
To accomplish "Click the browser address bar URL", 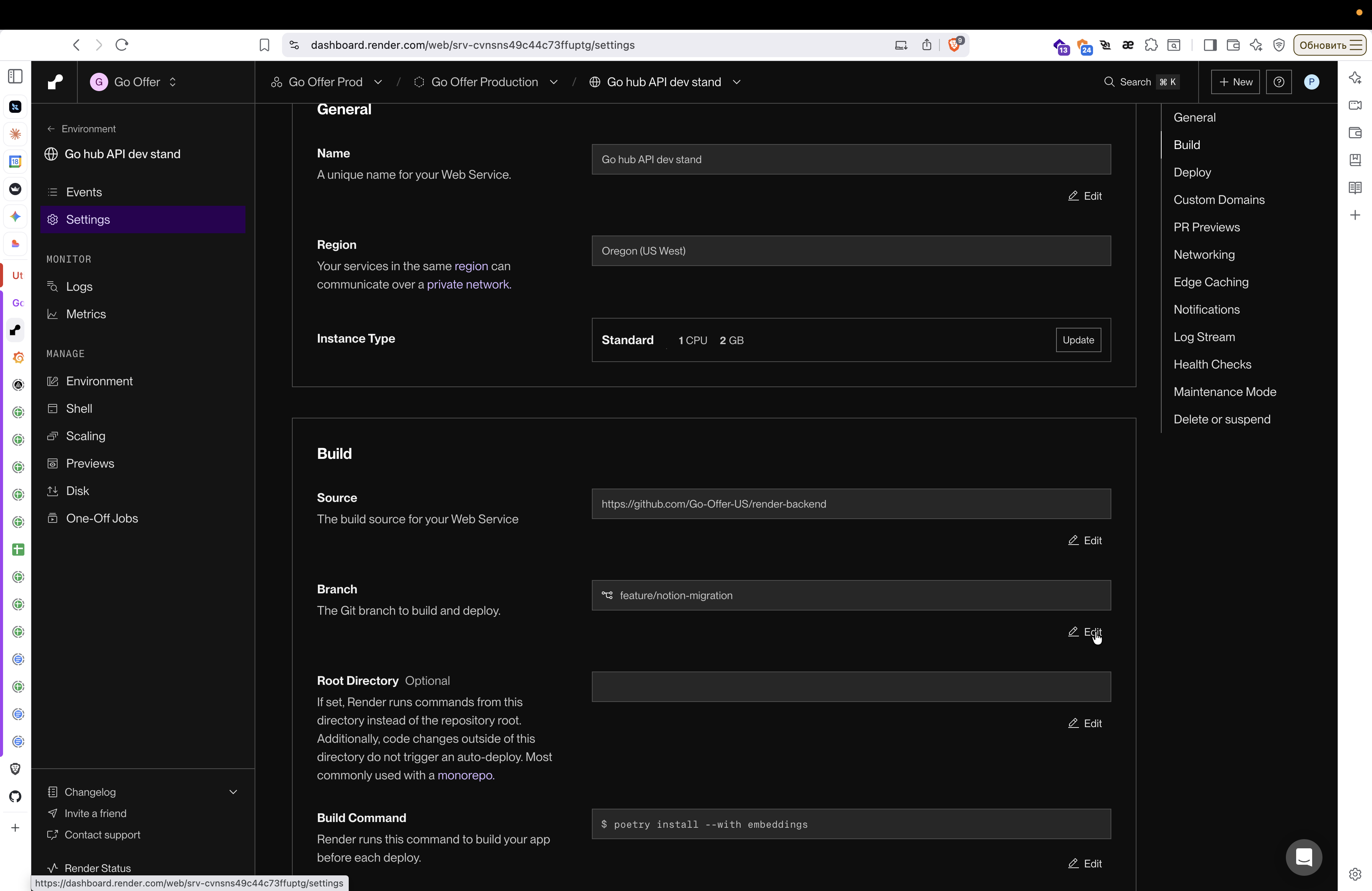I will pyautogui.click(x=472, y=45).
